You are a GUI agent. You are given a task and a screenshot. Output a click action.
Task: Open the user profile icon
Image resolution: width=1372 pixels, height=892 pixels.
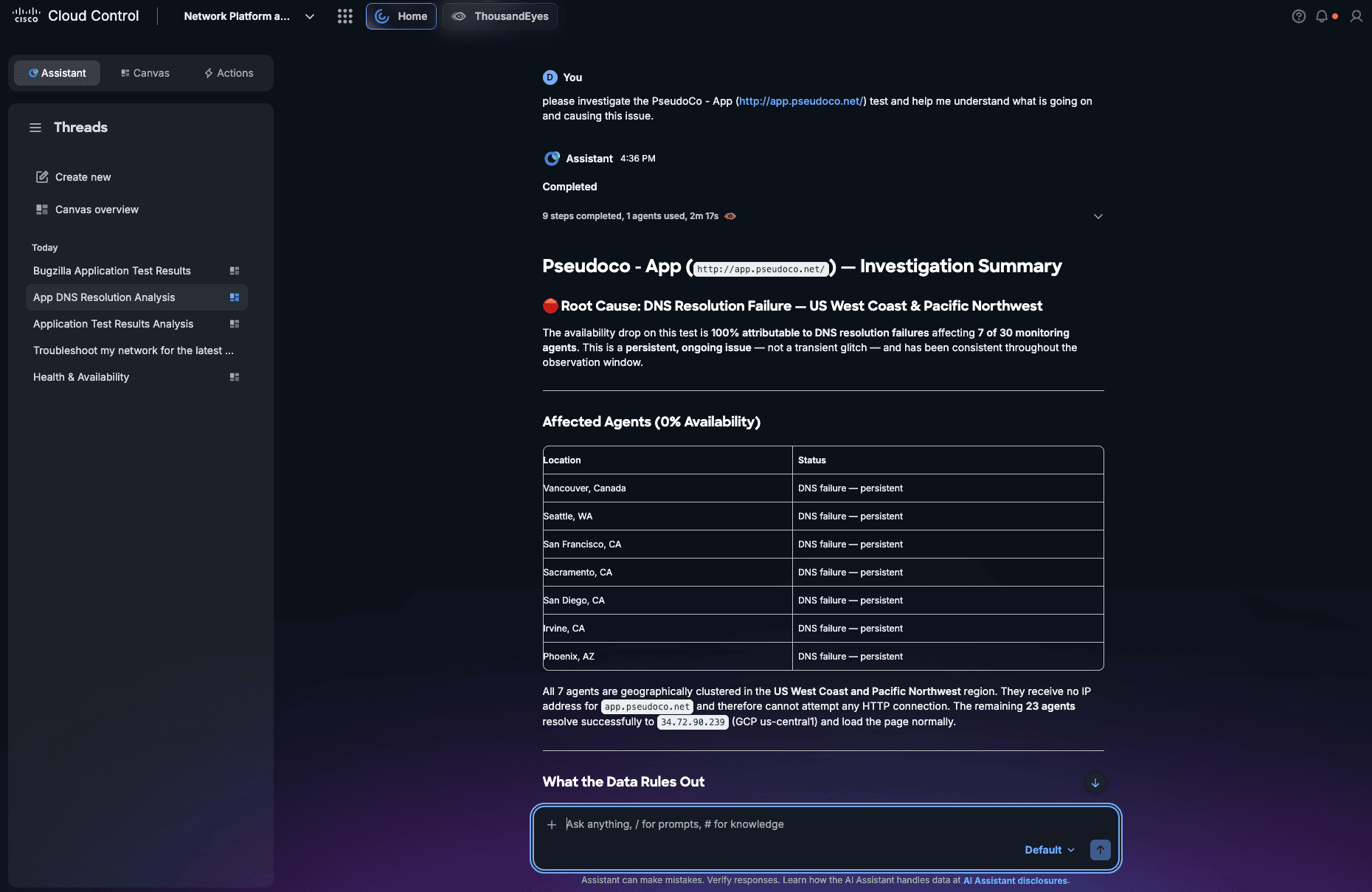pos(1356,16)
